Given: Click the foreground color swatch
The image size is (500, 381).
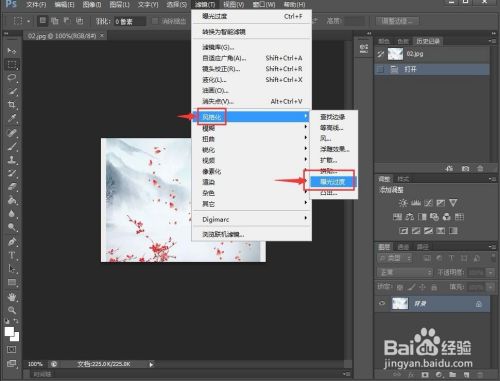Looking at the screenshot, I should pos(9,331).
